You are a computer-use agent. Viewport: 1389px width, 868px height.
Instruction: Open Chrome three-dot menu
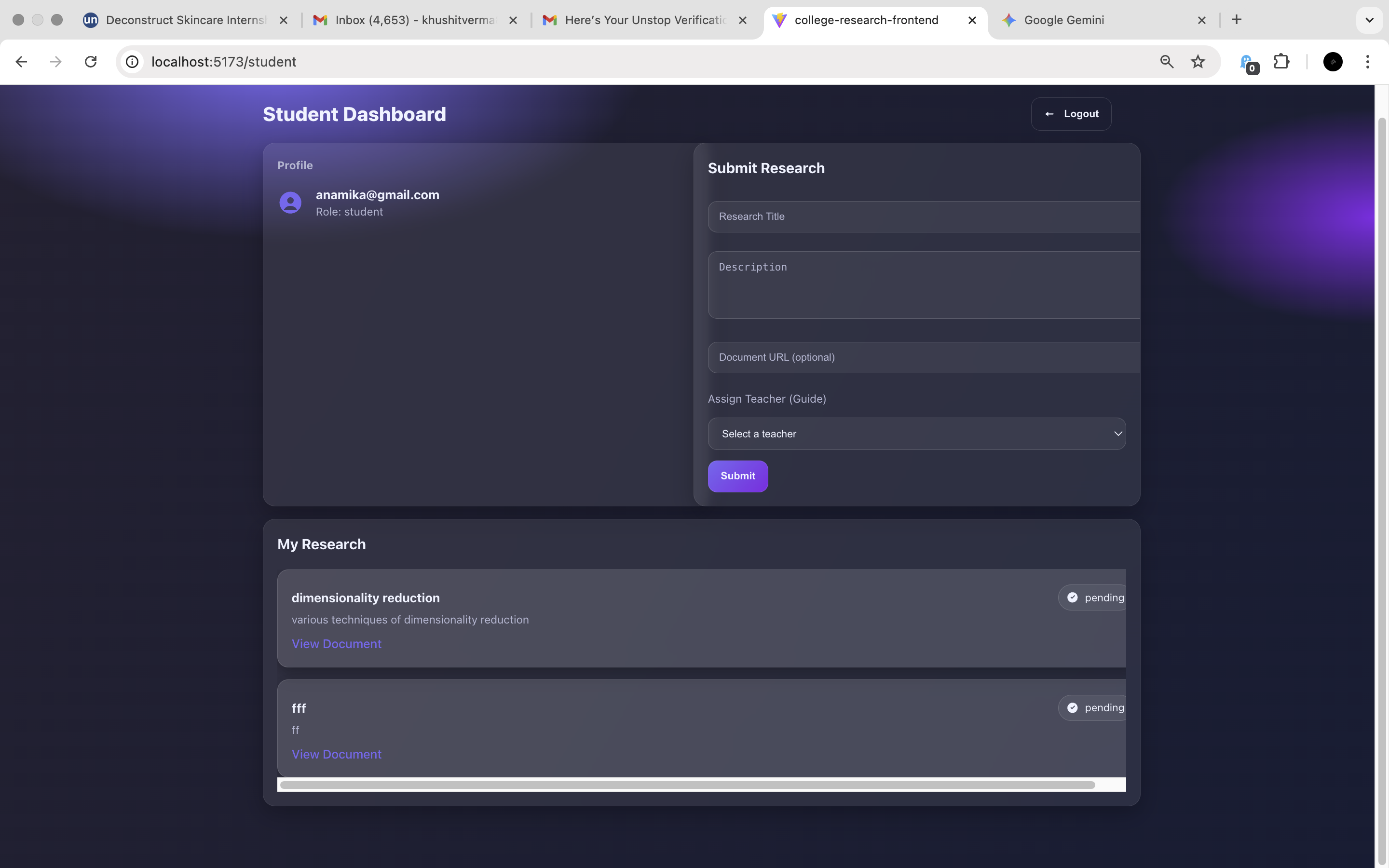[x=1367, y=61]
